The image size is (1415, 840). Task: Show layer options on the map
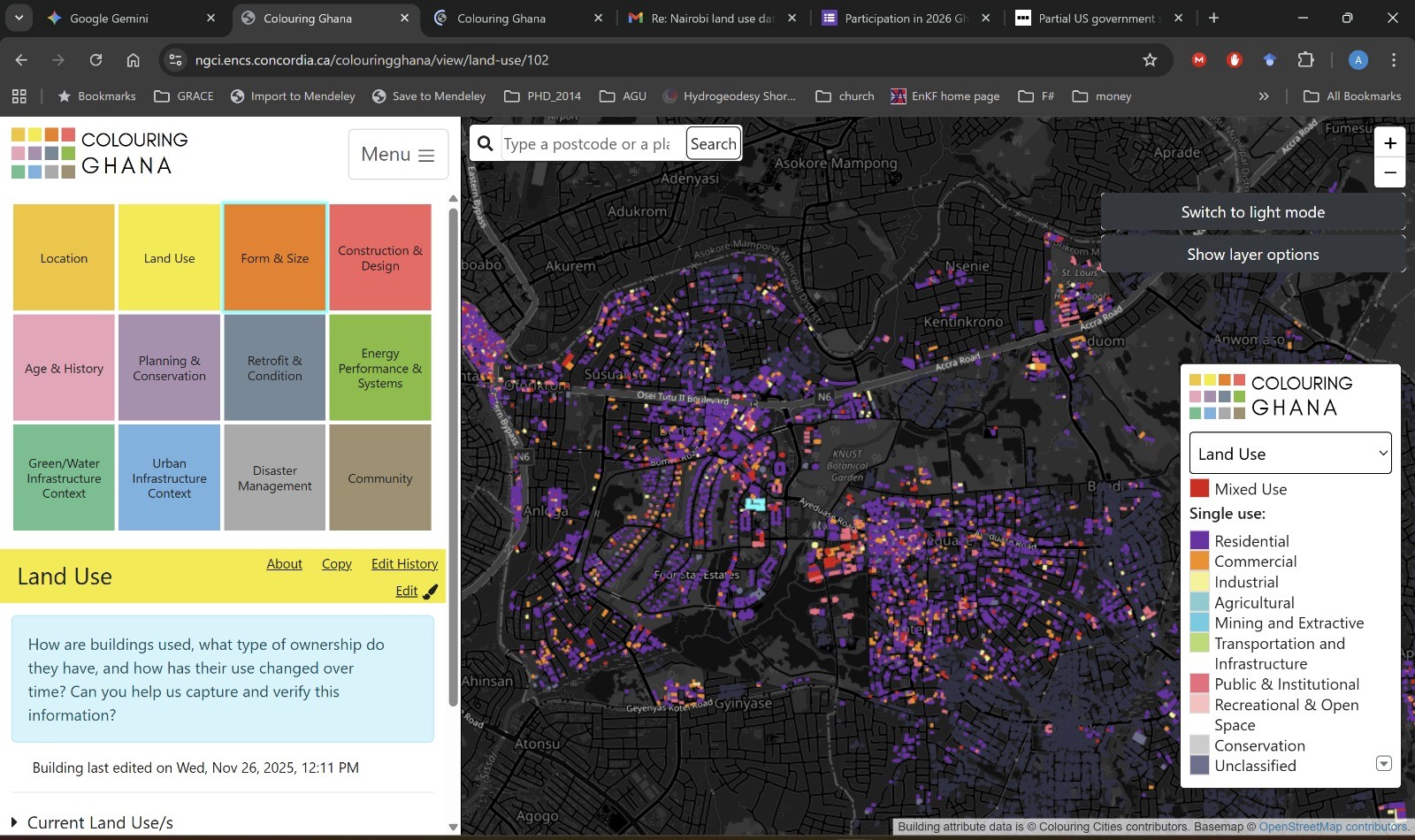pos(1252,254)
